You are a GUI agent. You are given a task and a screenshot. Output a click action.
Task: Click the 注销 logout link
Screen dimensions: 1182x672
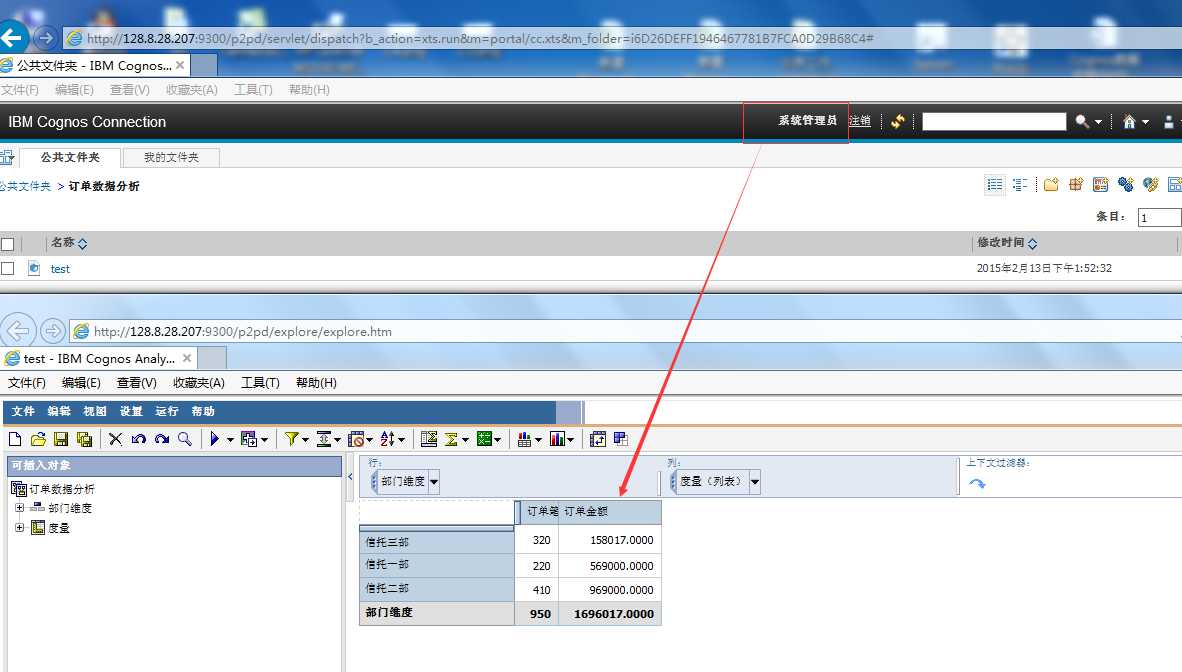click(x=860, y=121)
